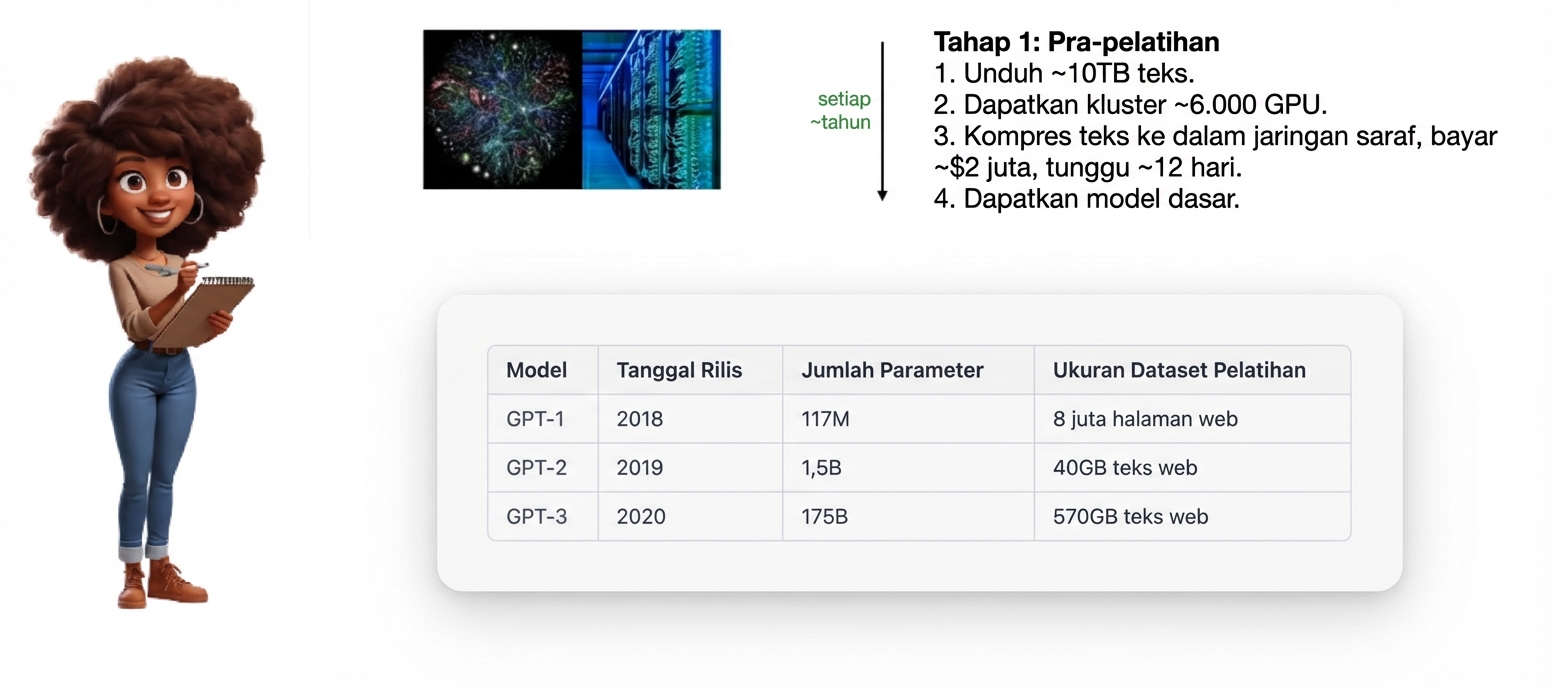Click the notepad held by the character
Screen dimensions: 1552x688
203,310
